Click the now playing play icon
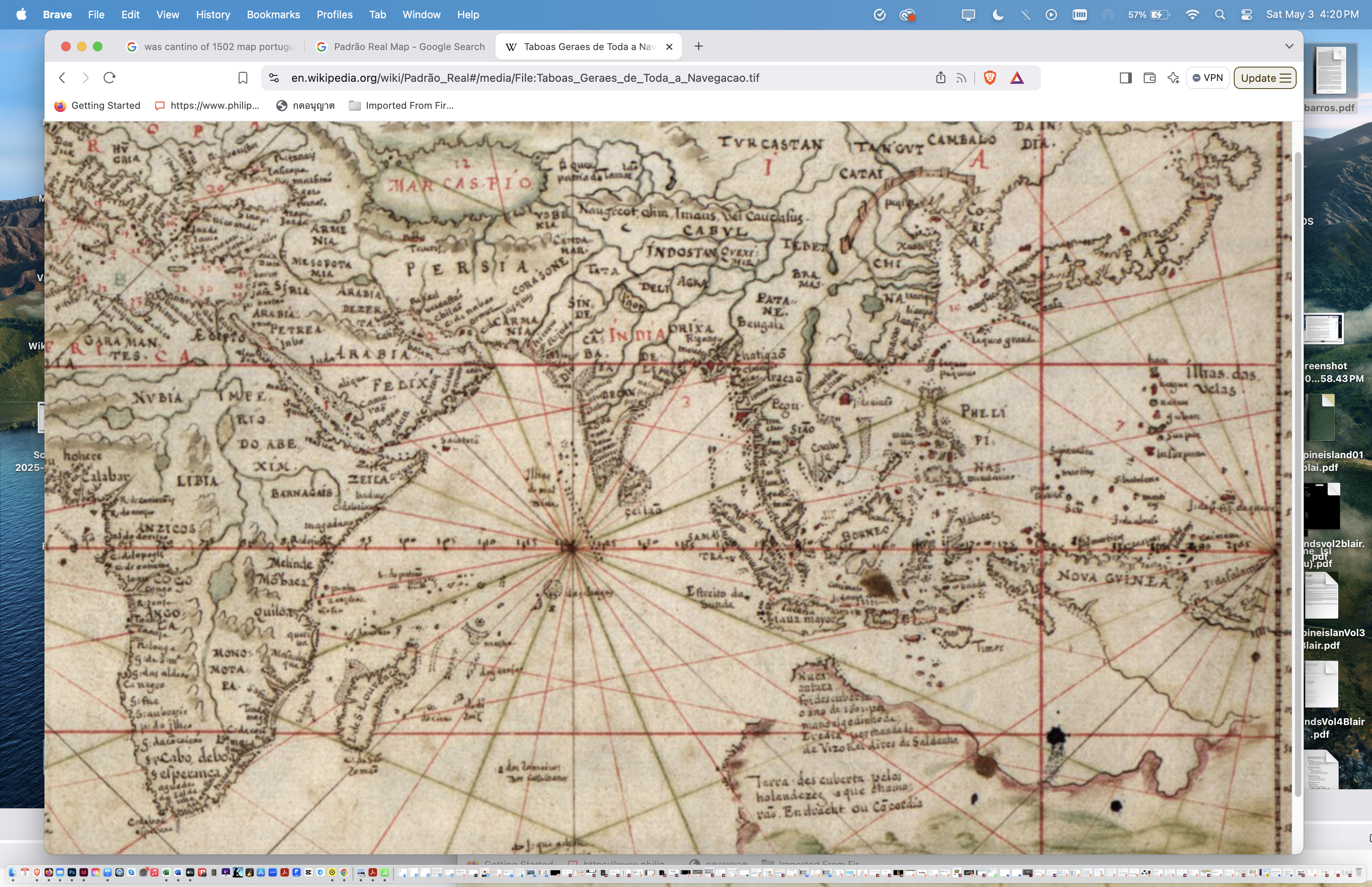This screenshot has height=887, width=1372. (1051, 14)
